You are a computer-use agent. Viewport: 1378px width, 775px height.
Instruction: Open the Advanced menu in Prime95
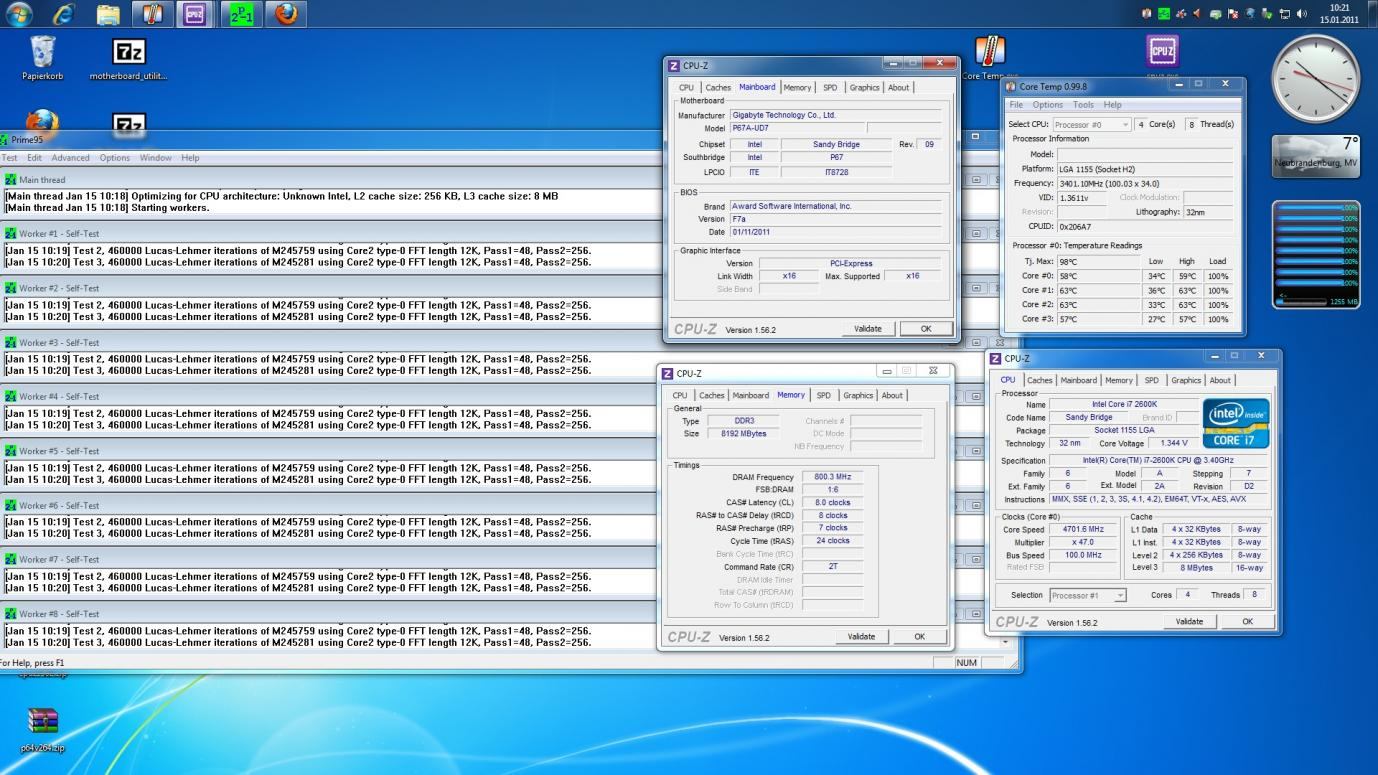click(71, 158)
